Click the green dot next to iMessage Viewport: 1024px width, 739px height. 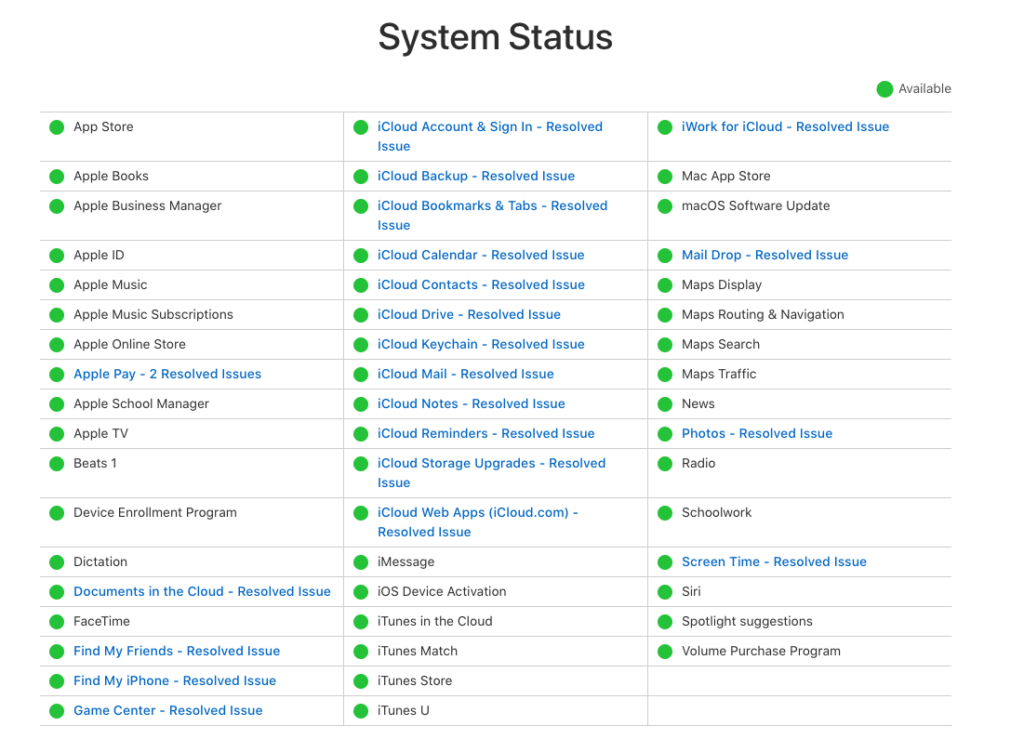tap(360, 562)
